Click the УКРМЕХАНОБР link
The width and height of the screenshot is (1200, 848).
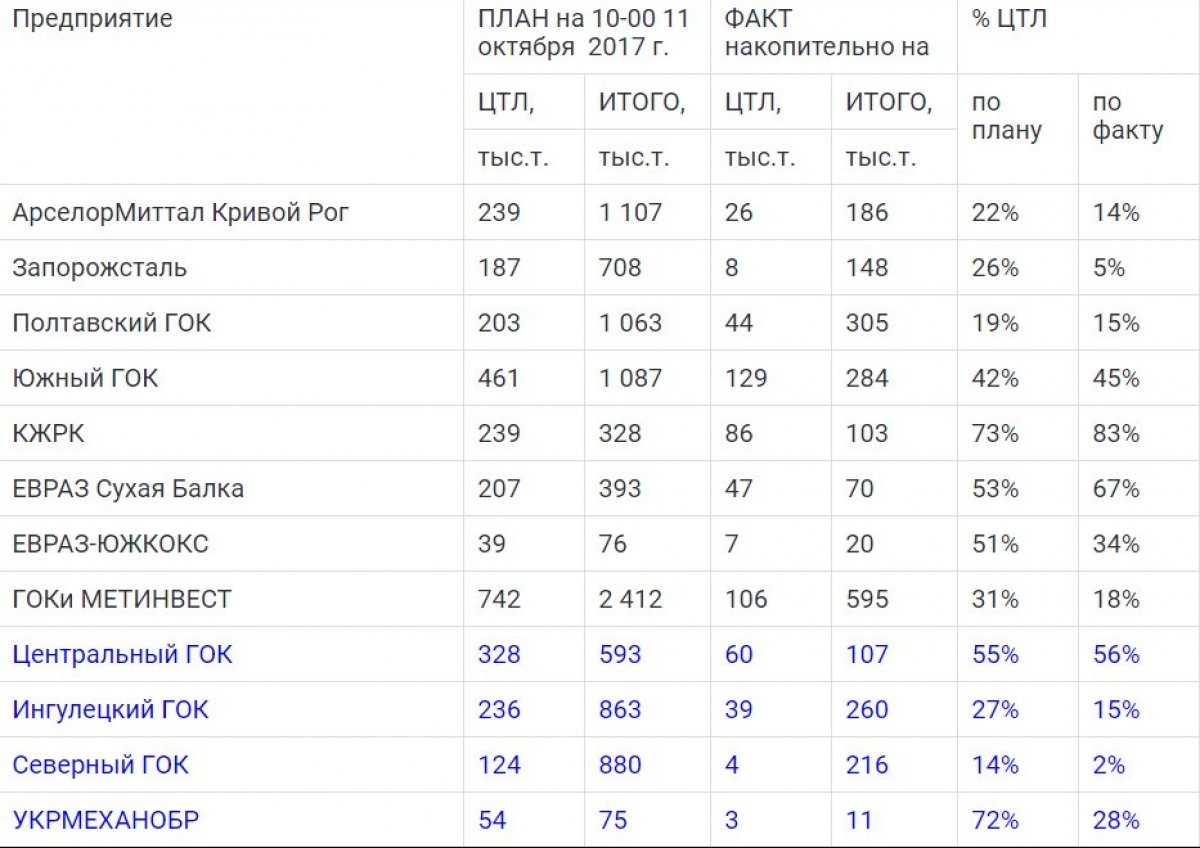(x=106, y=820)
